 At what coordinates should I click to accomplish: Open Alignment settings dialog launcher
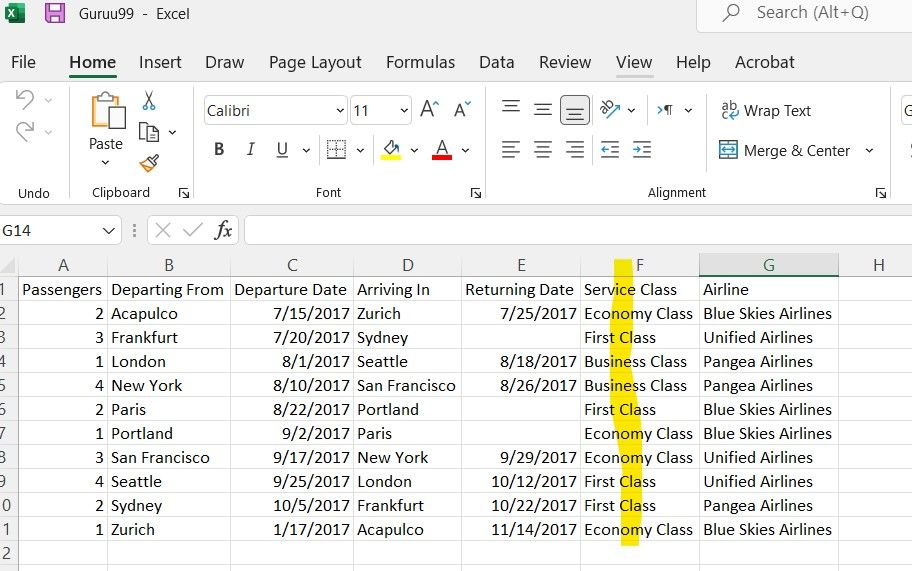point(881,193)
